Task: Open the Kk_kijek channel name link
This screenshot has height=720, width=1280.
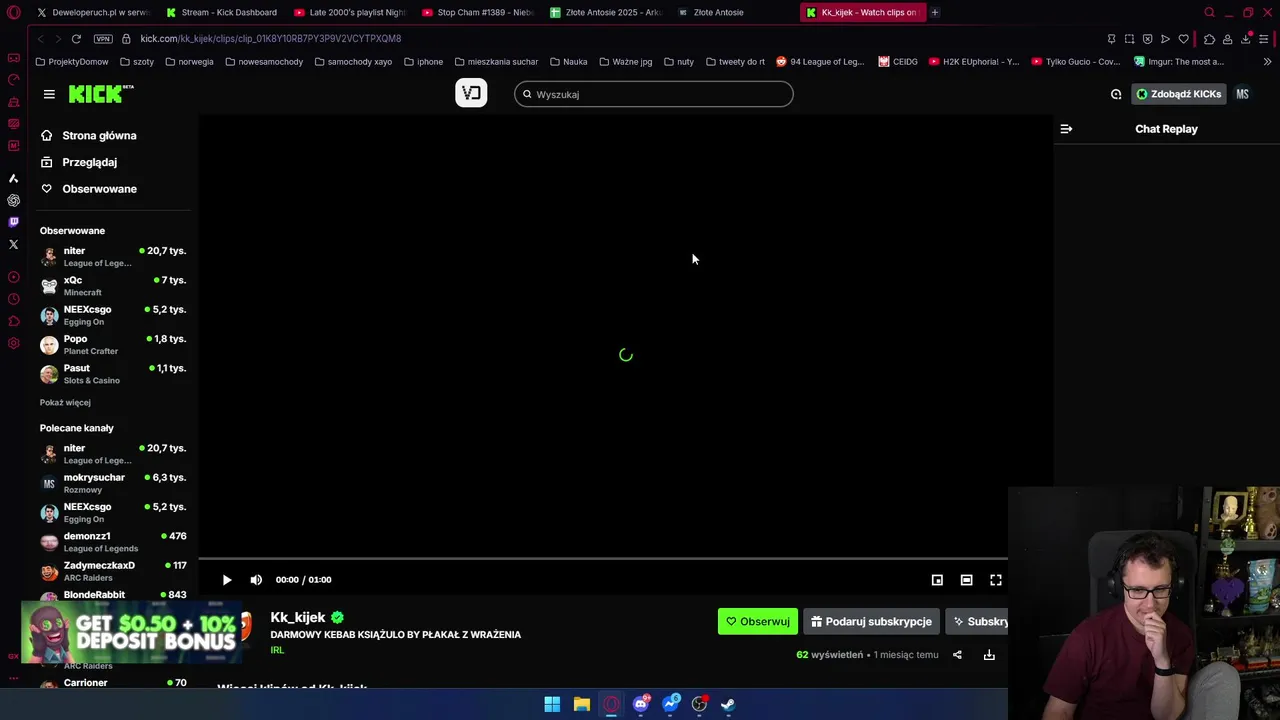Action: [298, 618]
